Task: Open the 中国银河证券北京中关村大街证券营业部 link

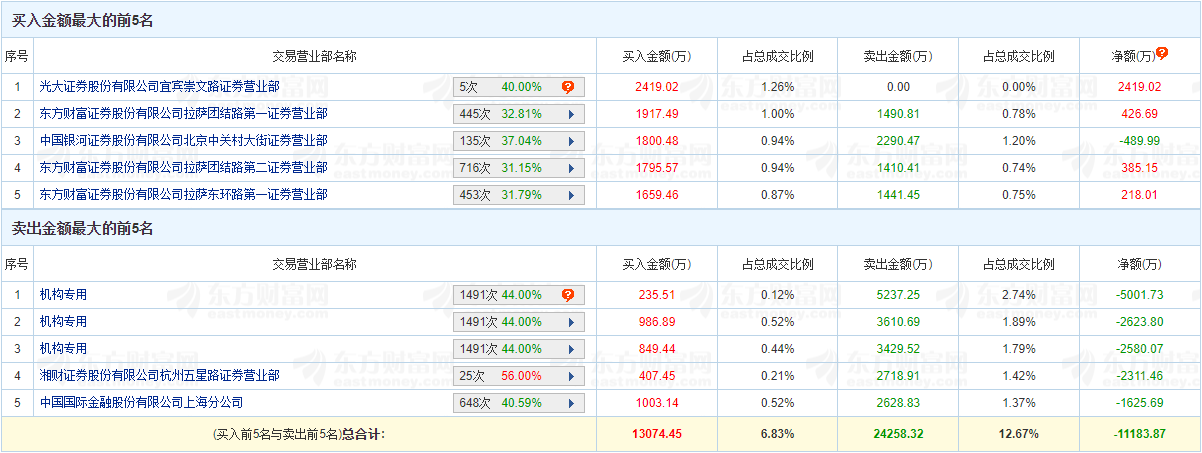Action: (x=183, y=141)
